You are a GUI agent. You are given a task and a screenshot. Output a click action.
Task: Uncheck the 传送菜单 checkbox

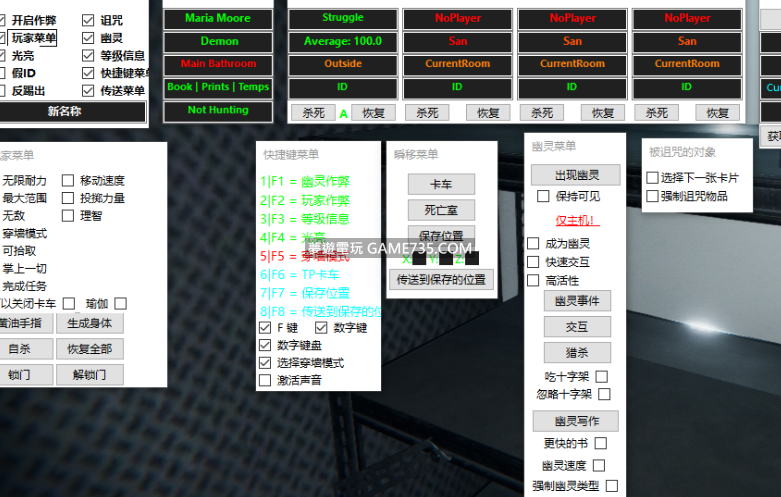pyautogui.click(x=88, y=91)
